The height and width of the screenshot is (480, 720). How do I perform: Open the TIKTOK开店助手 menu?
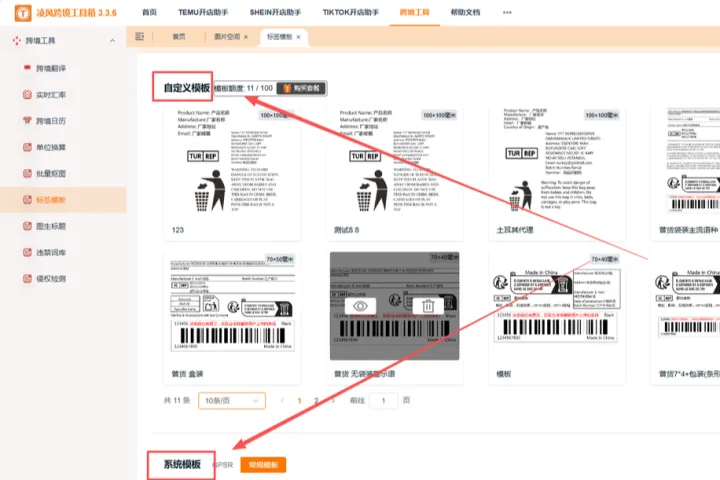point(350,12)
